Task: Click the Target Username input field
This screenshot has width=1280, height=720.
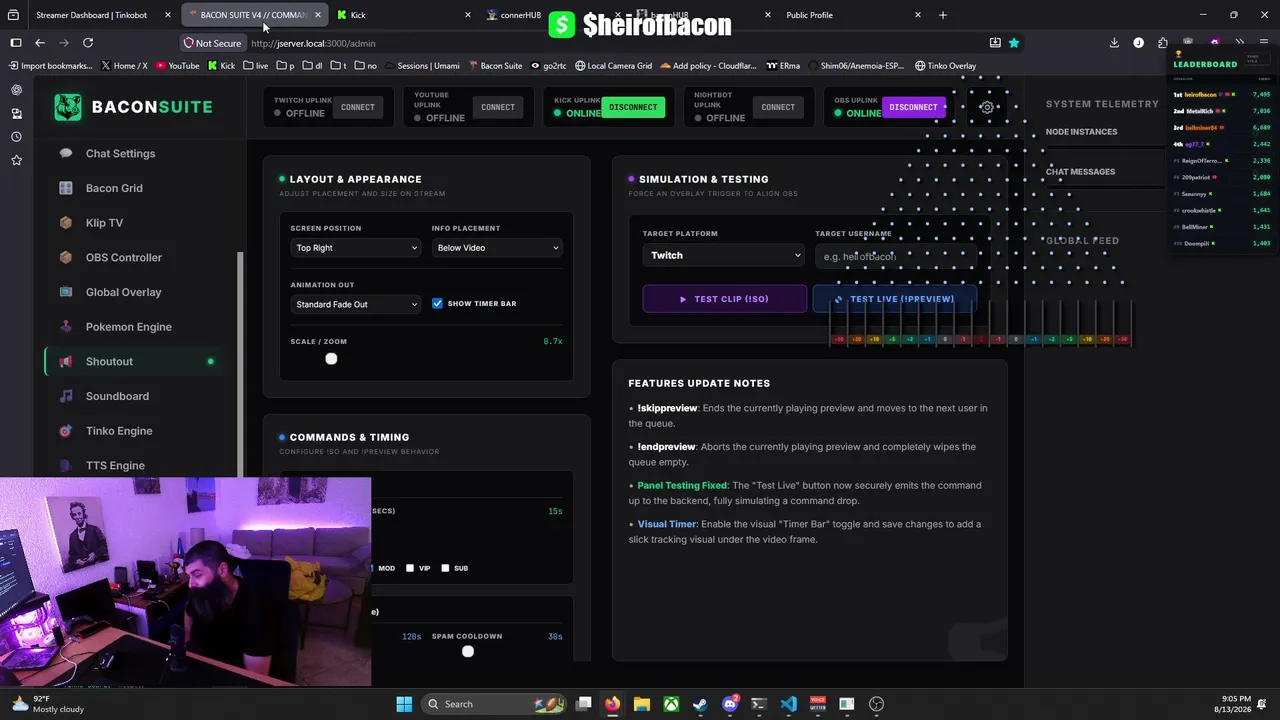Action: (894, 256)
